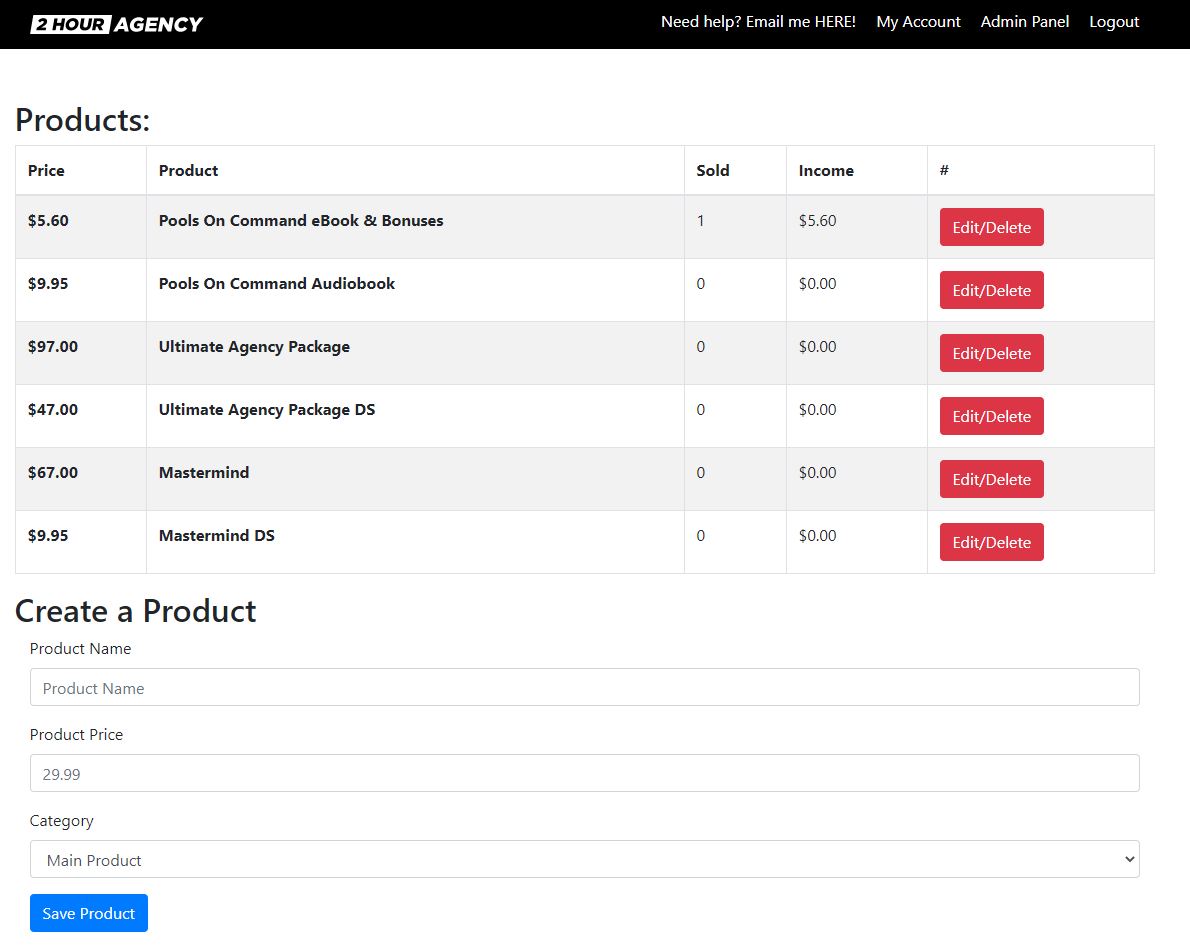Select the sold count 1
This screenshot has width=1190, height=945.
coord(700,221)
